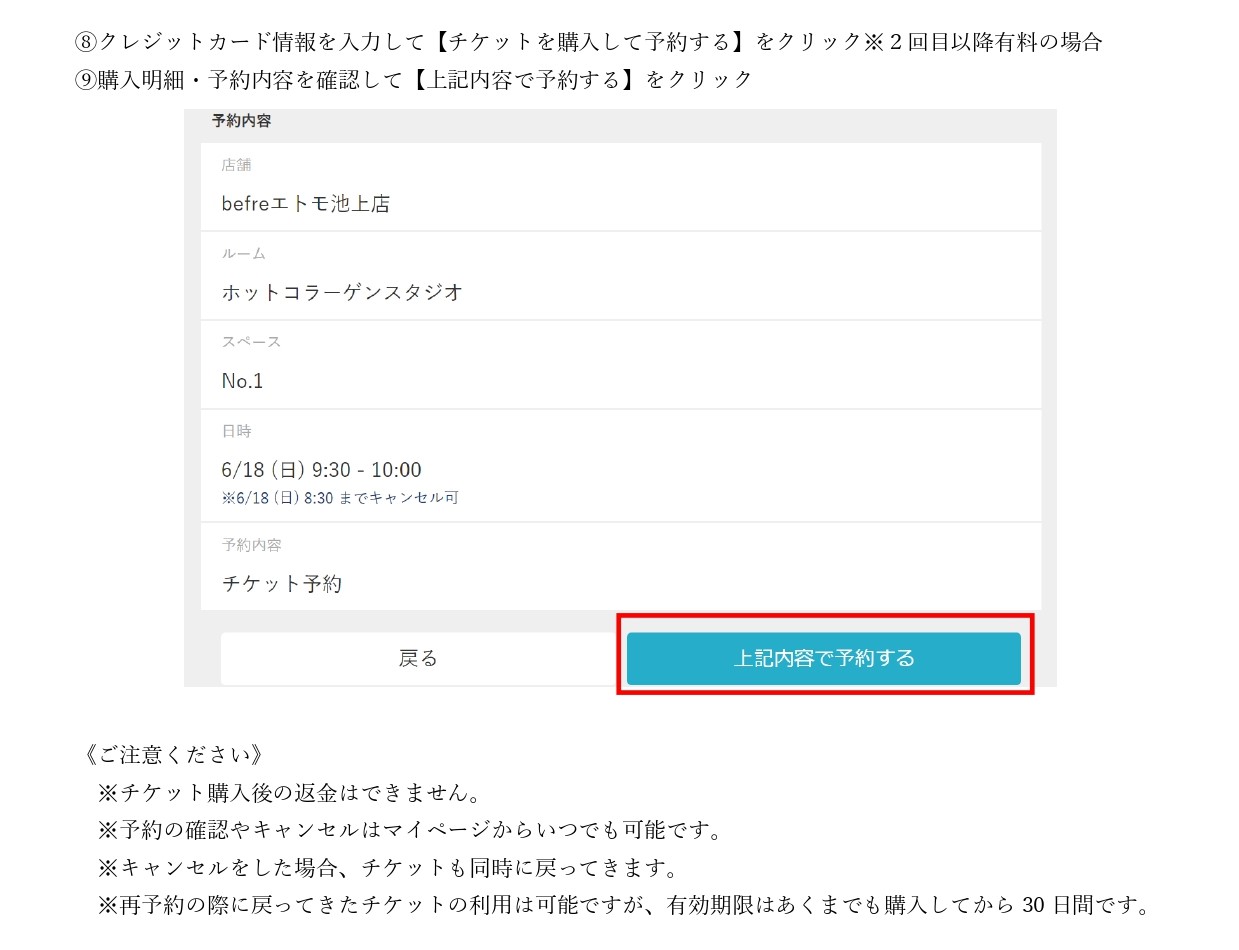Click the 《ご注意ください》 caution heading
This screenshot has width=1239, height=950.
pos(174,754)
